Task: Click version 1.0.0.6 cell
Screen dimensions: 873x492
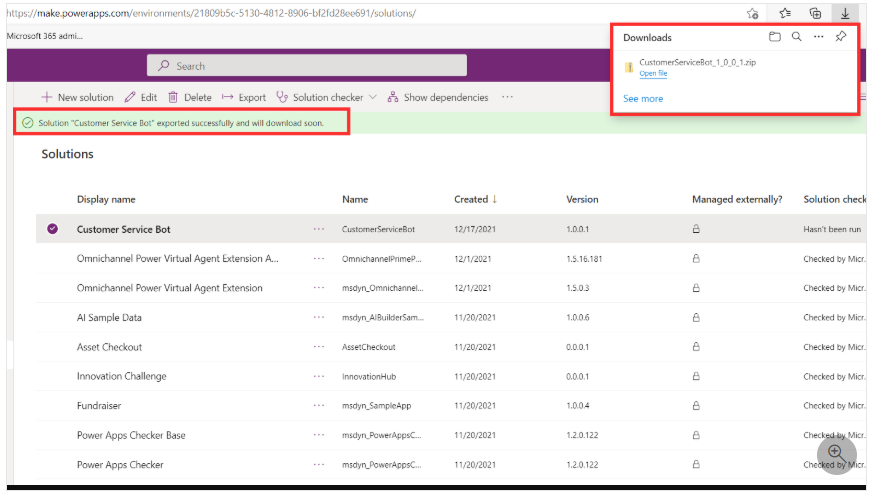Action: (577, 318)
